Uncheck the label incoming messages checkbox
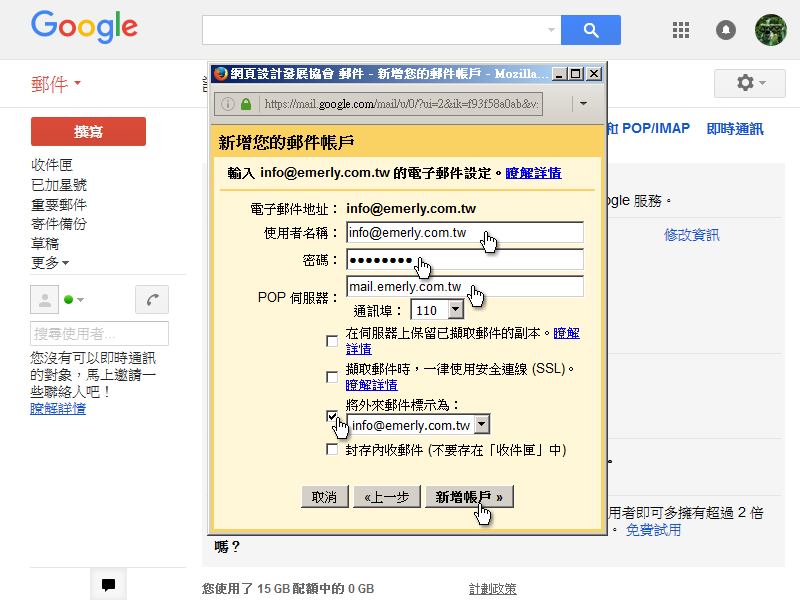Screen dimensions: 800x600 [x=332, y=415]
